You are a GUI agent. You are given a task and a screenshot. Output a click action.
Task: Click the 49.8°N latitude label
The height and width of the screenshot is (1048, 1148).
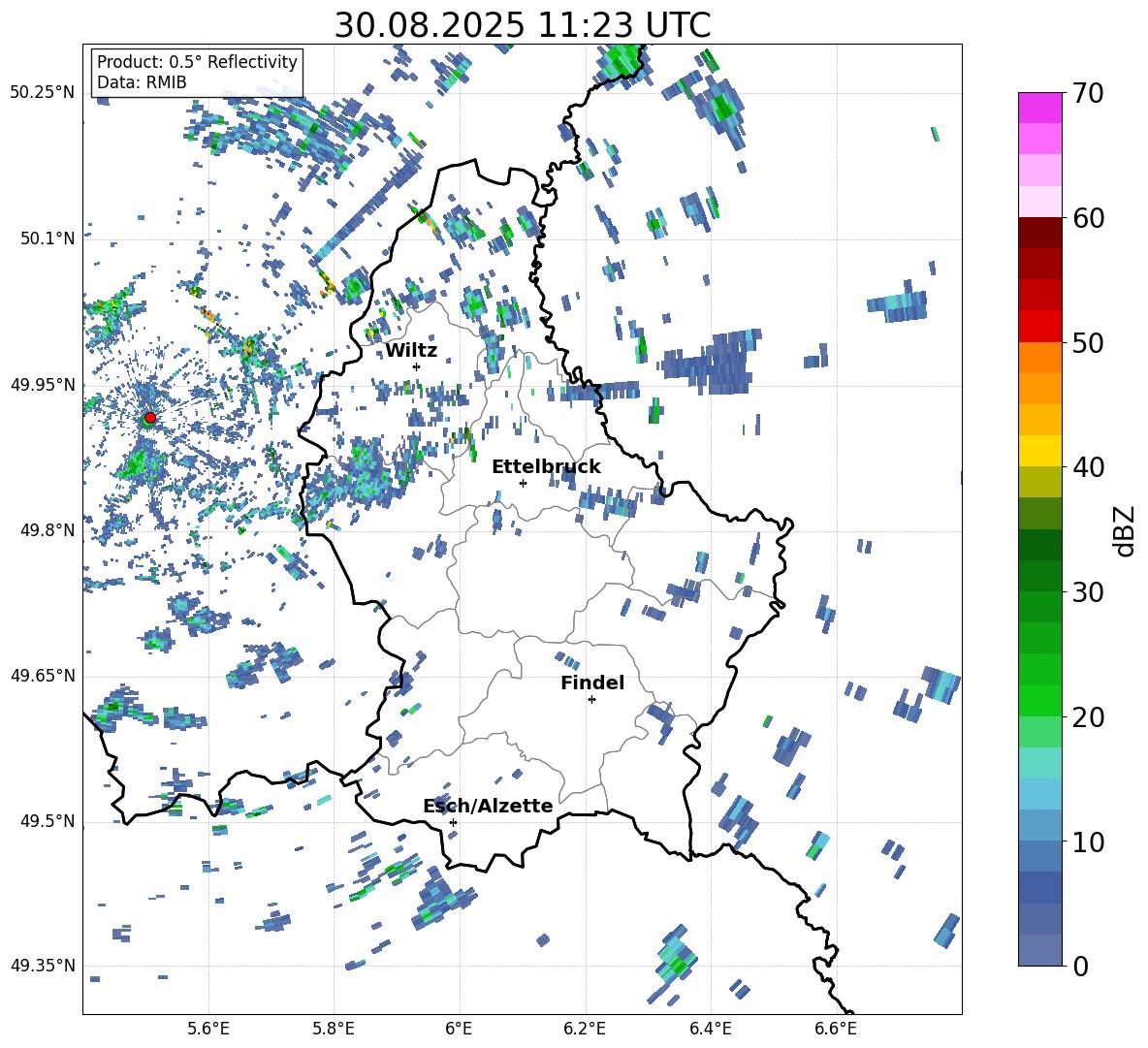(x=48, y=530)
